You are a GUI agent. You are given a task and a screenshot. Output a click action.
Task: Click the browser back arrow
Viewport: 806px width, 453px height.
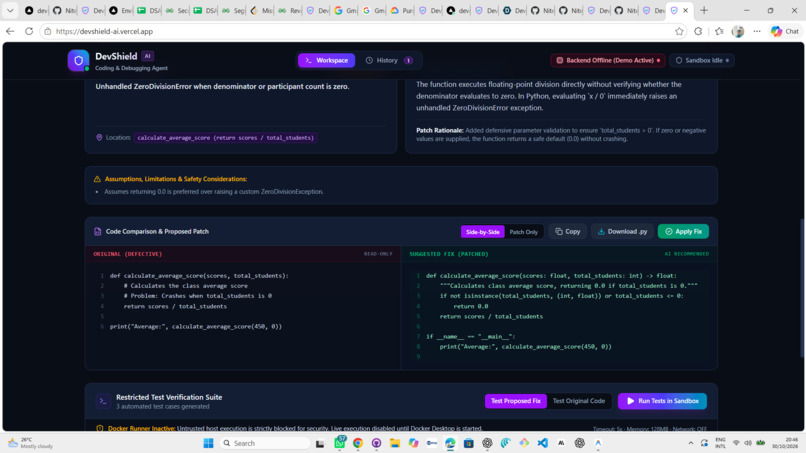point(10,31)
